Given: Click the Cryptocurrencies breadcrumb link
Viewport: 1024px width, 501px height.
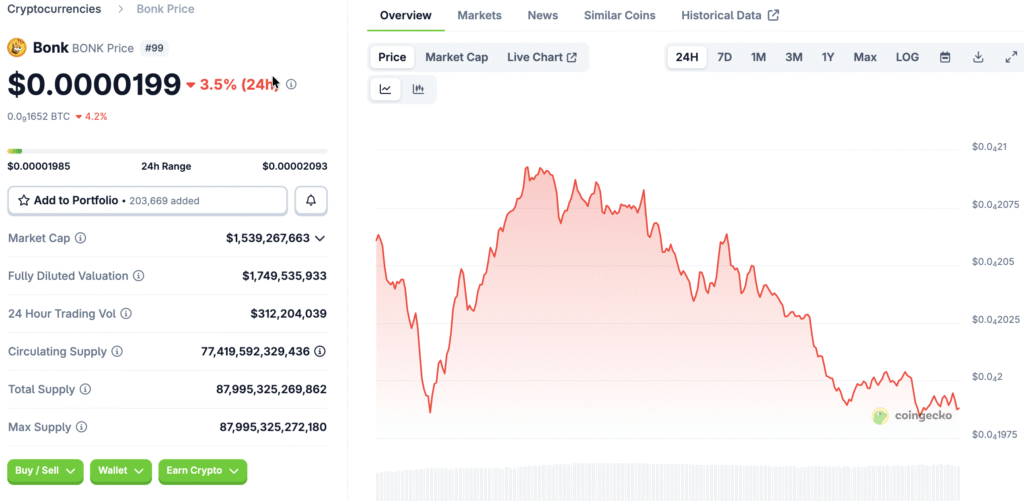Looking at the screenshot, I should tap(54, 9).
